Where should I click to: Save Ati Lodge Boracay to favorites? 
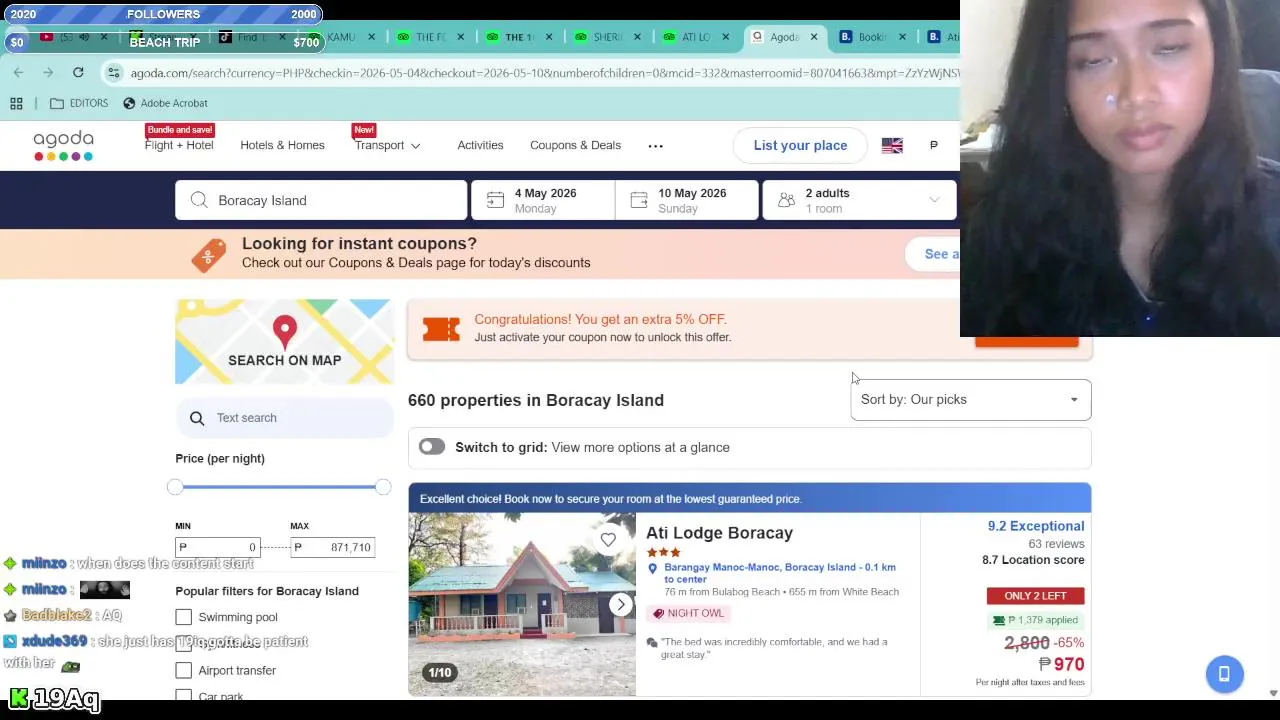click(608, 540)
